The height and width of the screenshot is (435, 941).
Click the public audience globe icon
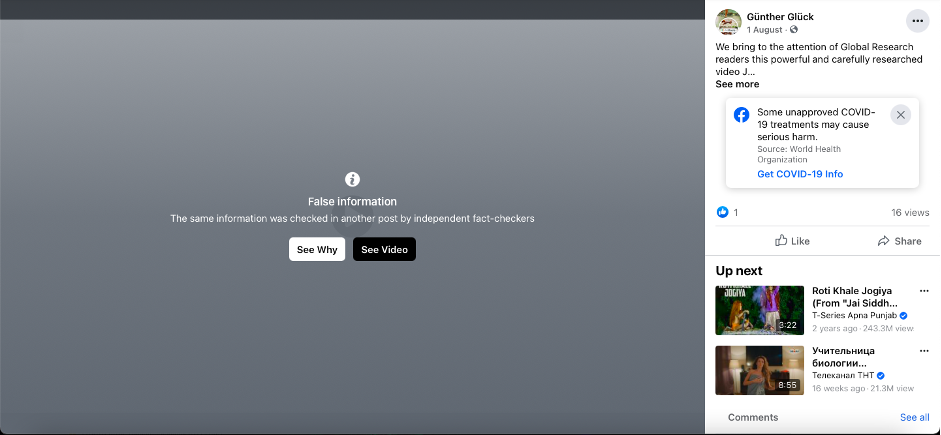coord(794,30)
